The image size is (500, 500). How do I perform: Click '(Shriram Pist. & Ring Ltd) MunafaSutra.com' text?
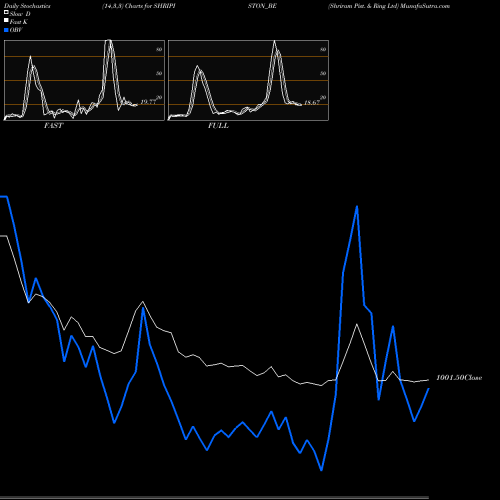pyautogui.click(x=389, y=6)
